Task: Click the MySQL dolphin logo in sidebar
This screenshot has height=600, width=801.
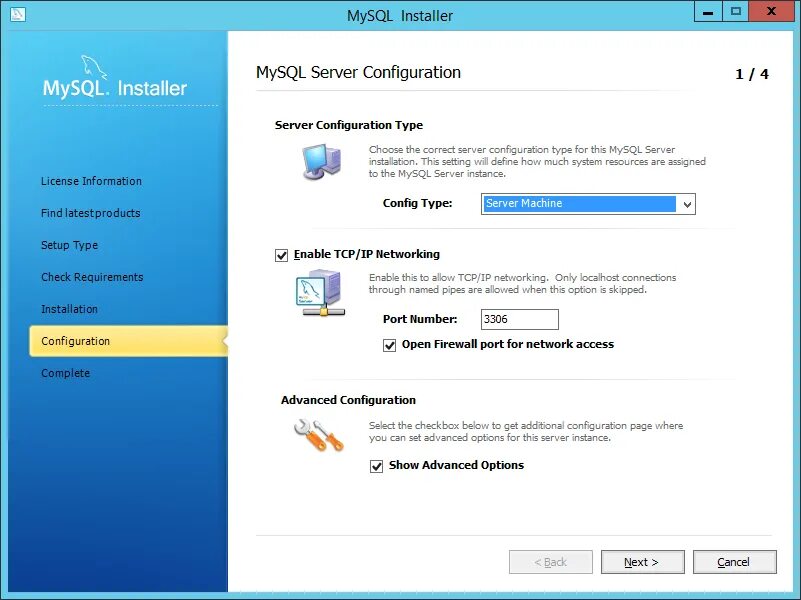Action: 94,67
